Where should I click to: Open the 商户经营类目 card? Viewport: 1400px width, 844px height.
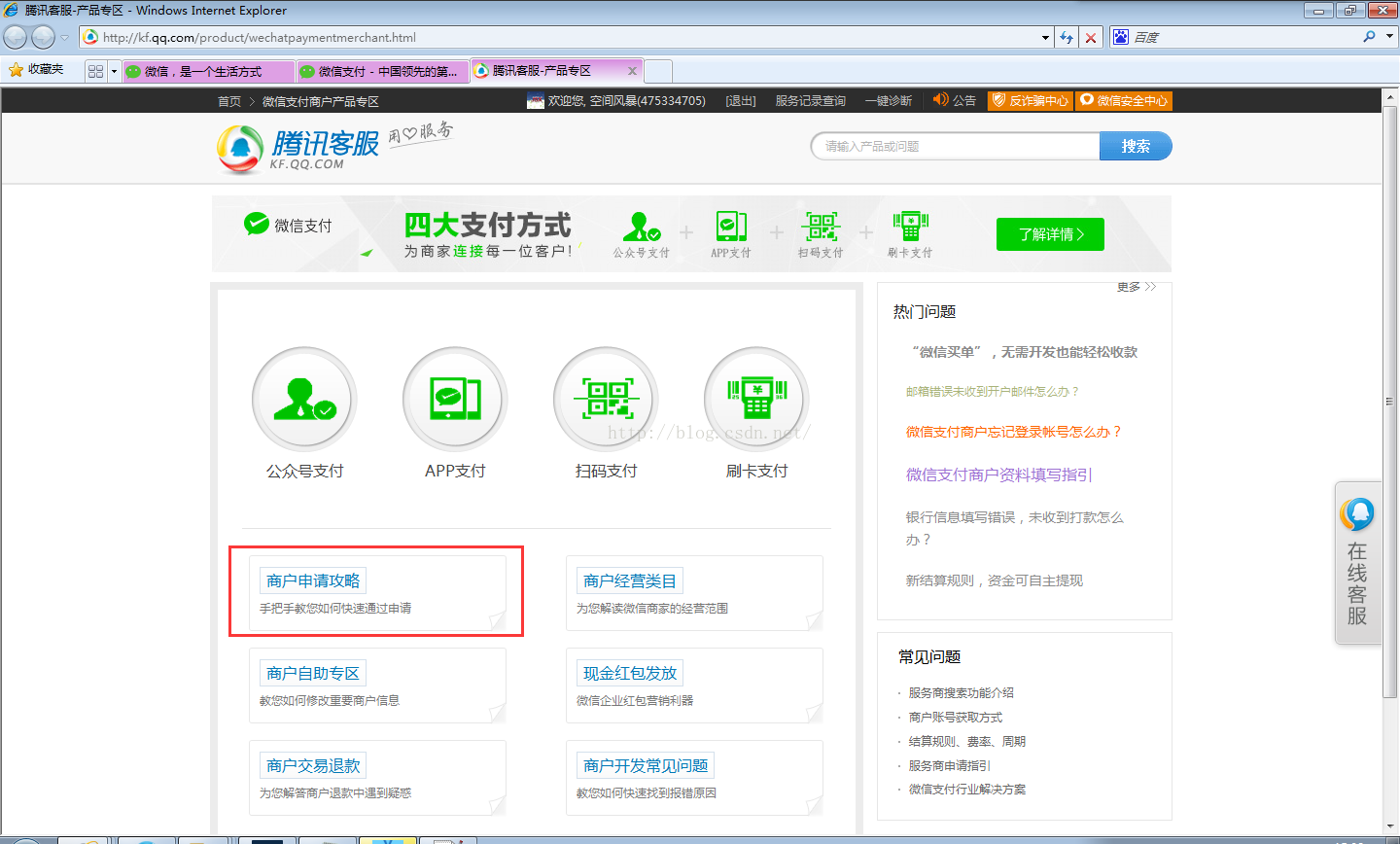tap(694, 592)
